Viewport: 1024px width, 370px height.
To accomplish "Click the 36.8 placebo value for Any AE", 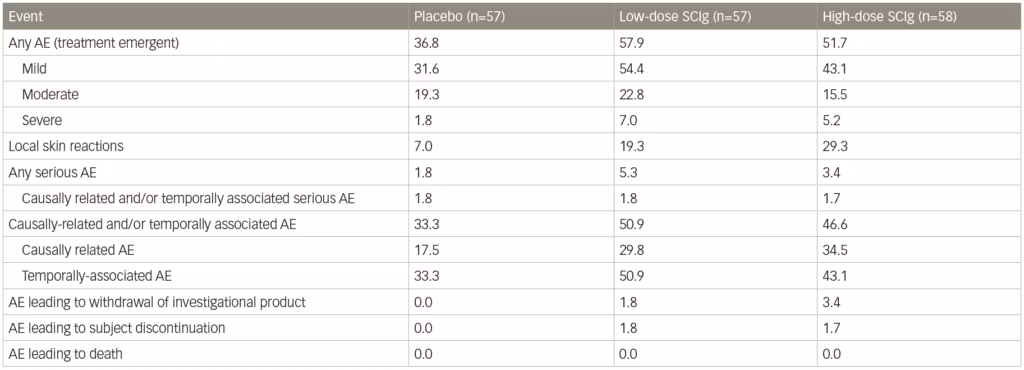I will pos(425,43).
